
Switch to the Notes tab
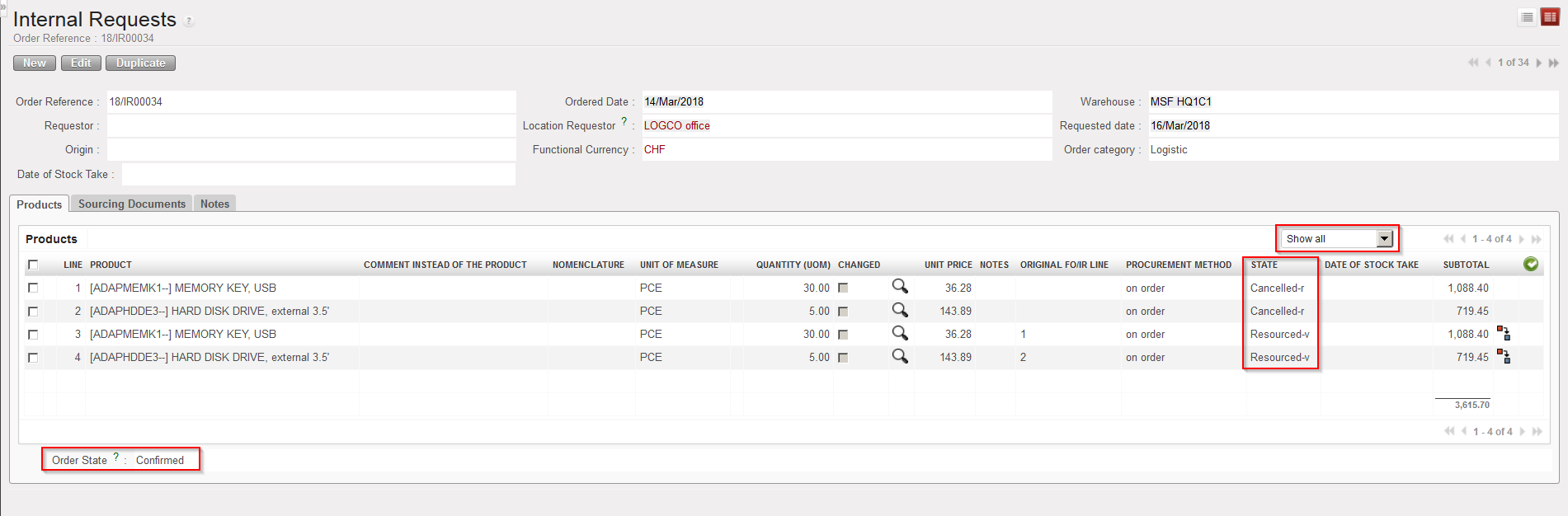pos(214,204)
